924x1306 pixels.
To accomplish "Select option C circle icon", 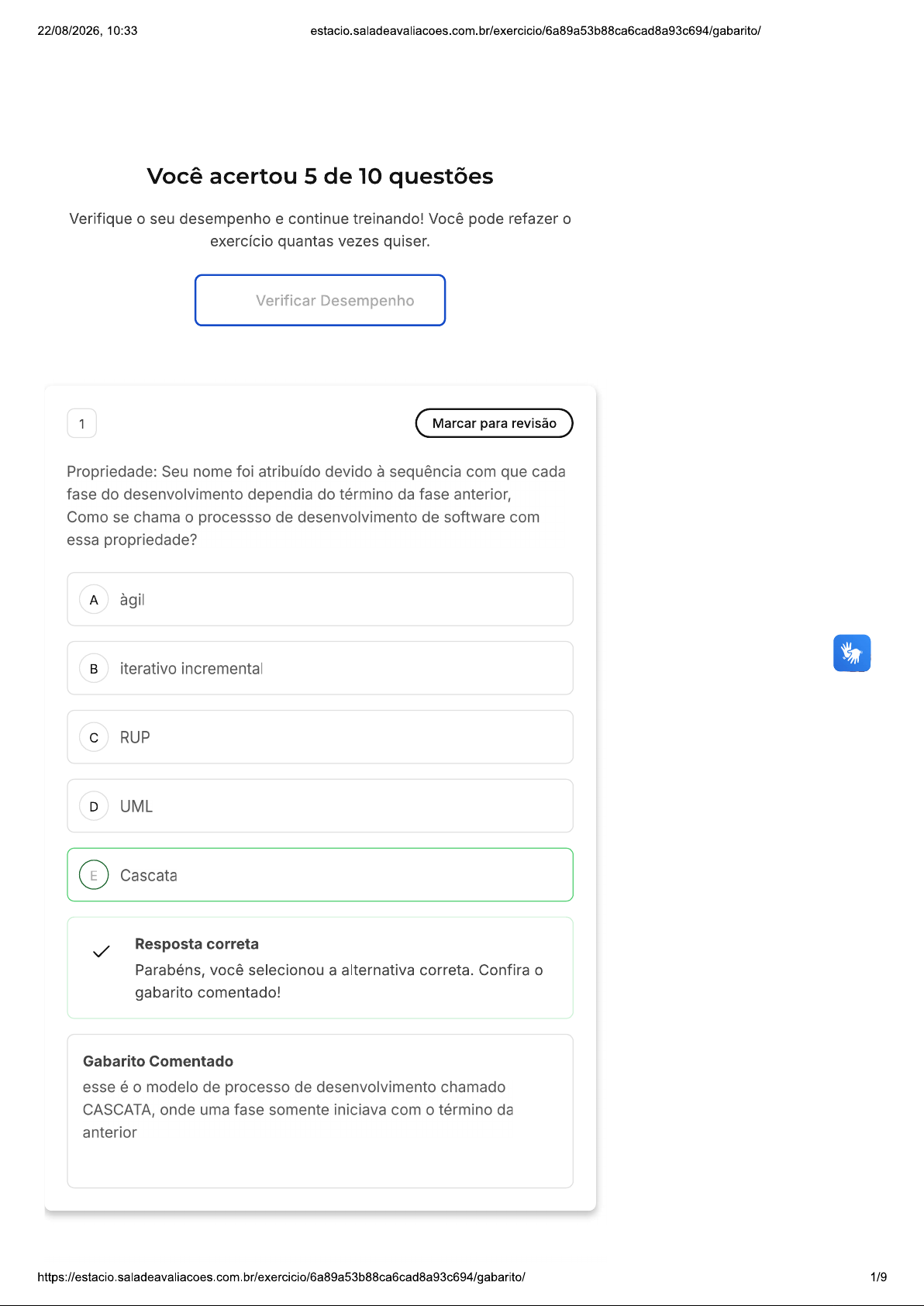I will point(94,737).
